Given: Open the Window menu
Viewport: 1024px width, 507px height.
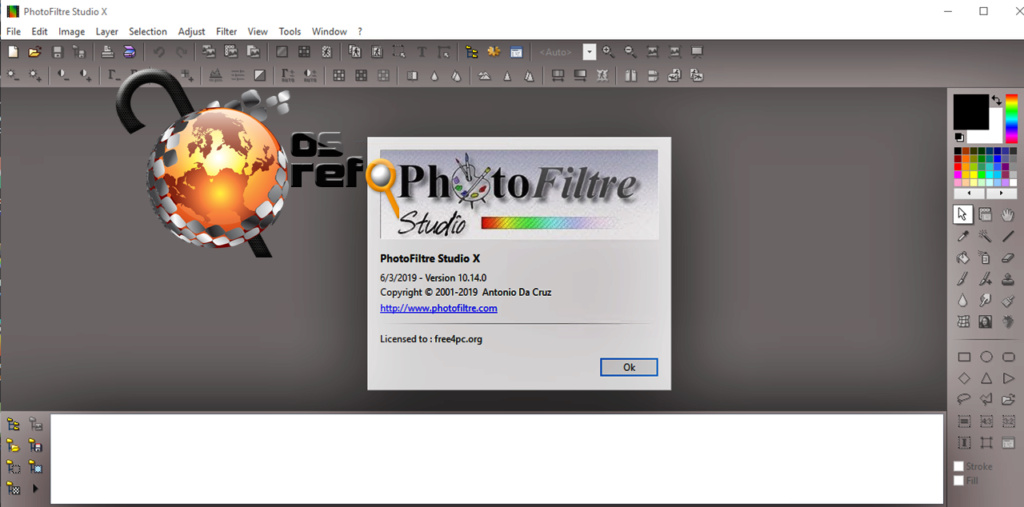Looking at the screenshot, I should click(x=329, y=31).
